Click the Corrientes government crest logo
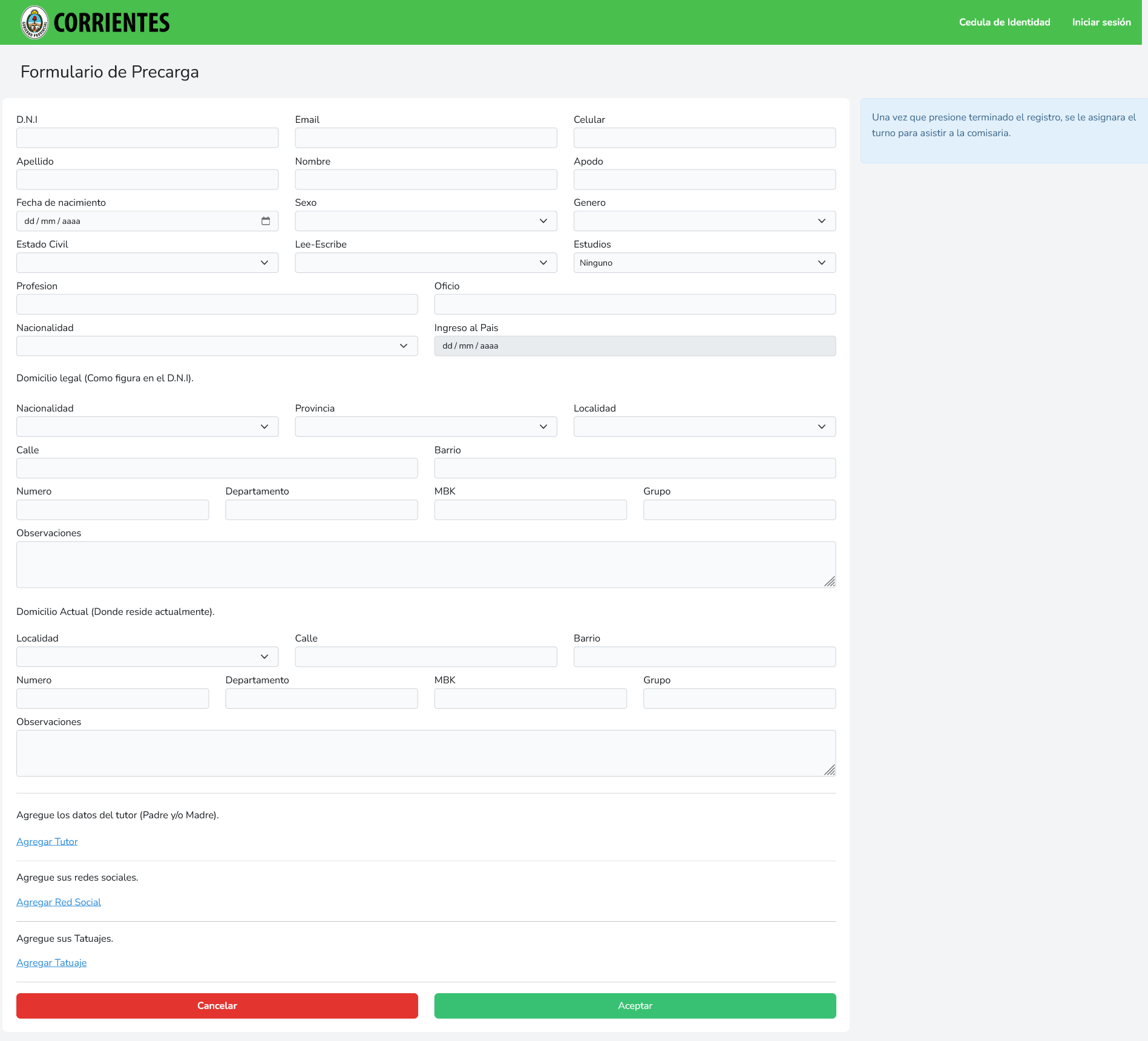 (34, 22)
